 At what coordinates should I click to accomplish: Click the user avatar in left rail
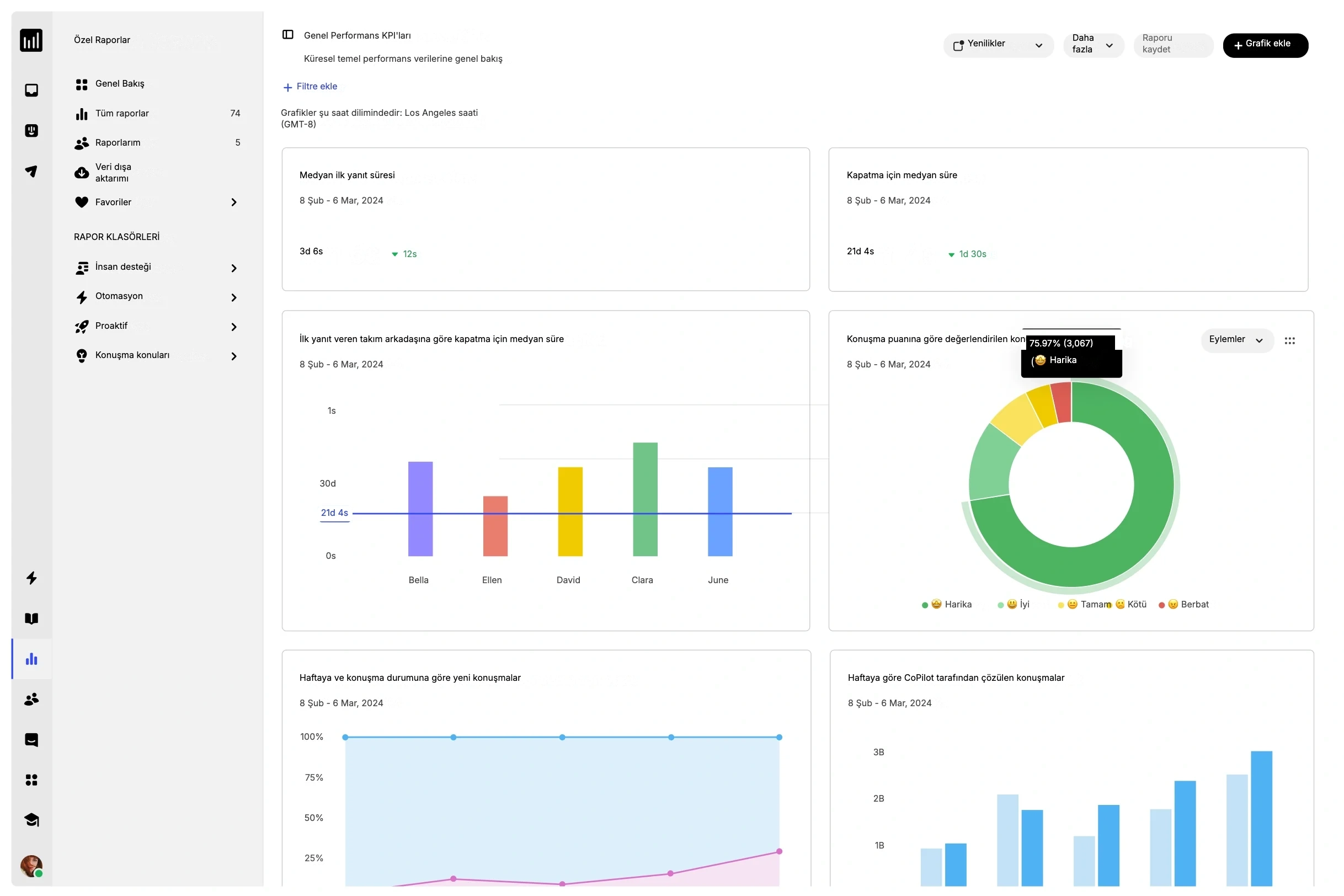click(x=31, y=866)
